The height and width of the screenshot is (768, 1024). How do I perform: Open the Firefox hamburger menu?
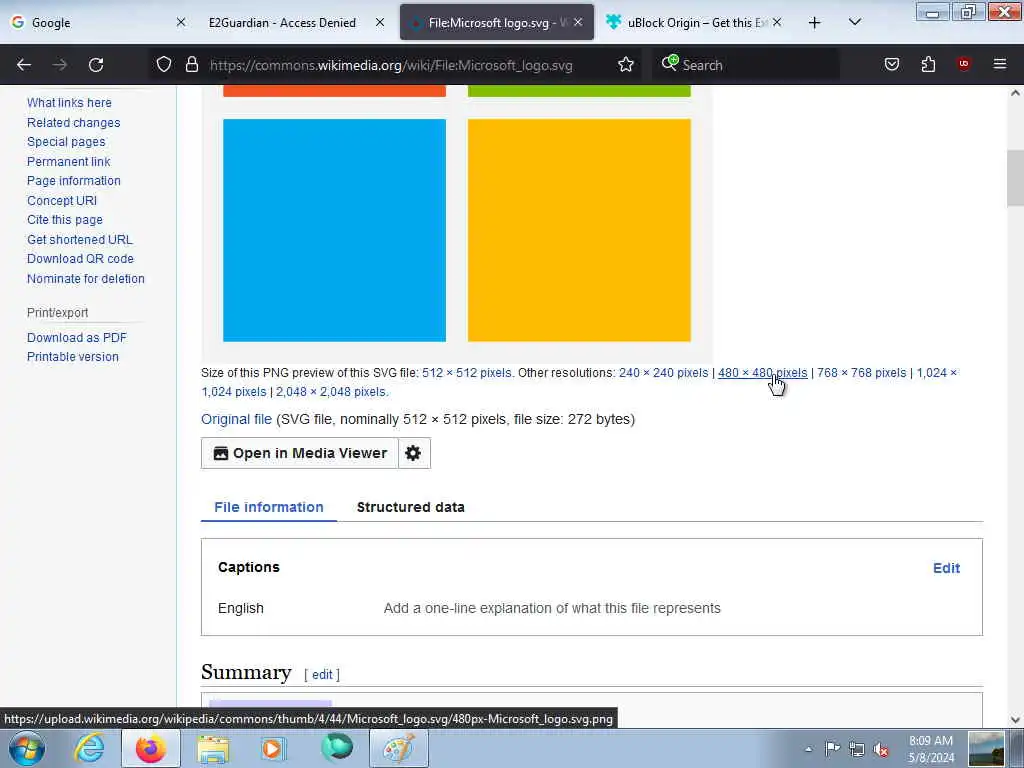[x=999, y=64]
